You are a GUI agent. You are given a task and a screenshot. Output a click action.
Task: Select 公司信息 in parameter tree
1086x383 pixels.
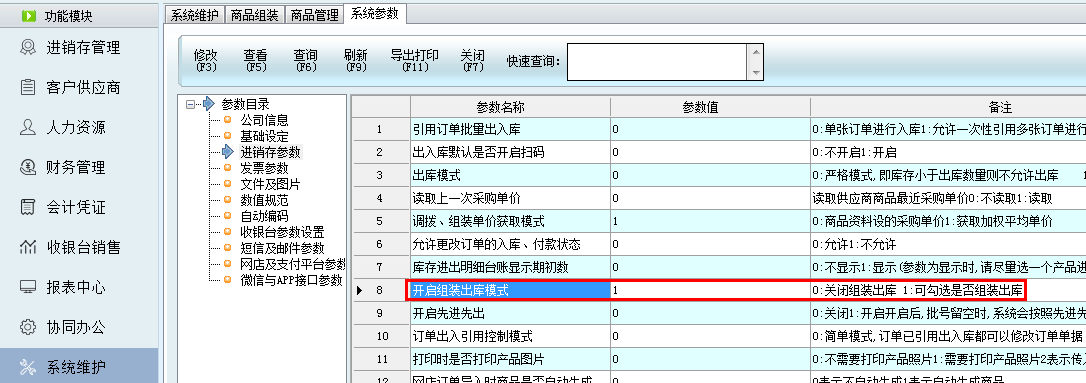pos(264,121)
